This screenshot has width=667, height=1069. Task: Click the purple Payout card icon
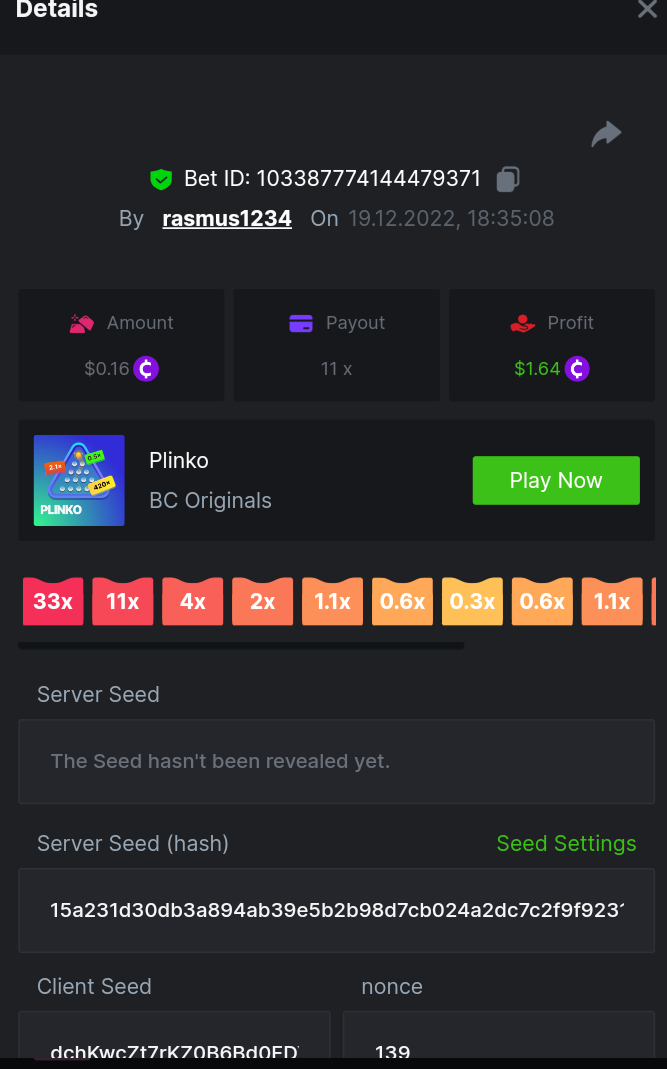(x=301, y=323)
